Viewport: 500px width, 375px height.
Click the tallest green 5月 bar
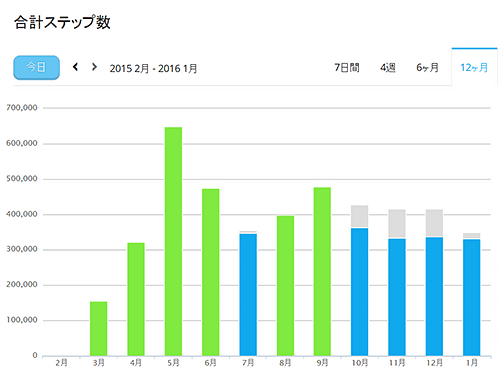point(173,241)
